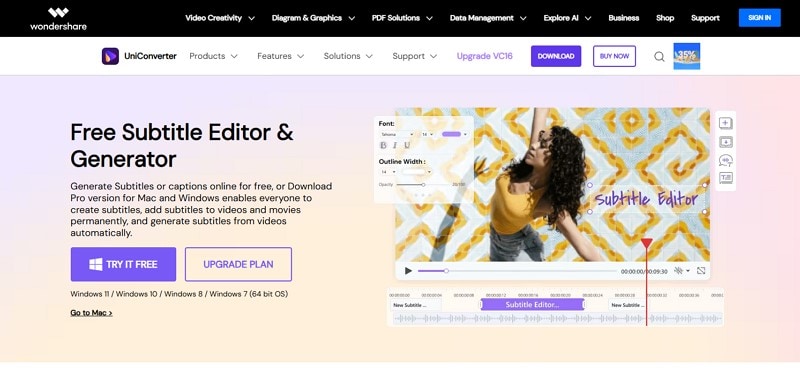
Task: Expand the Data Management menu
Action: click(x=488, y=18)
